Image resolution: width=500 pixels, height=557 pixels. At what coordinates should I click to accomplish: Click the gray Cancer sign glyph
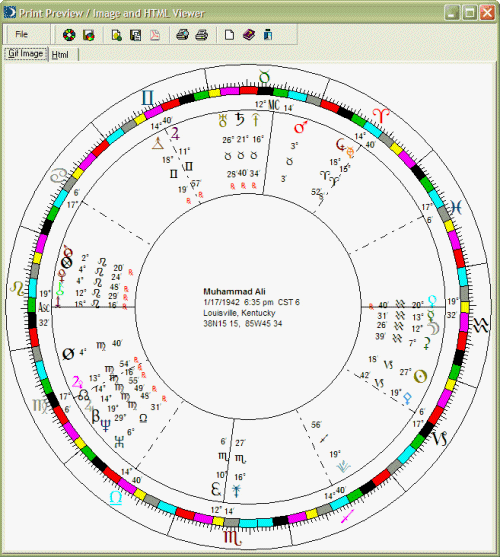59,175
